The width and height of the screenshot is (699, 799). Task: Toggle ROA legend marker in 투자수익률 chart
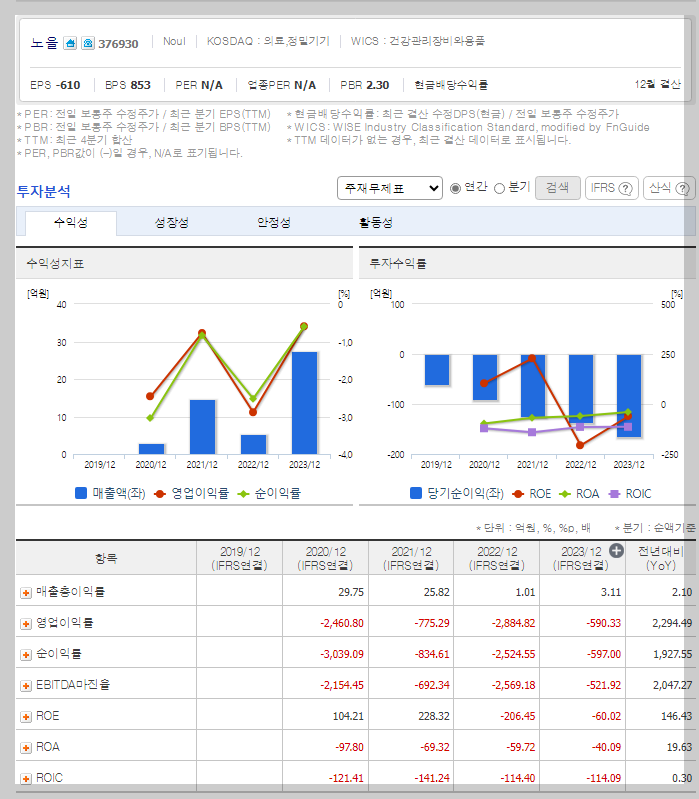click(565, 494)
